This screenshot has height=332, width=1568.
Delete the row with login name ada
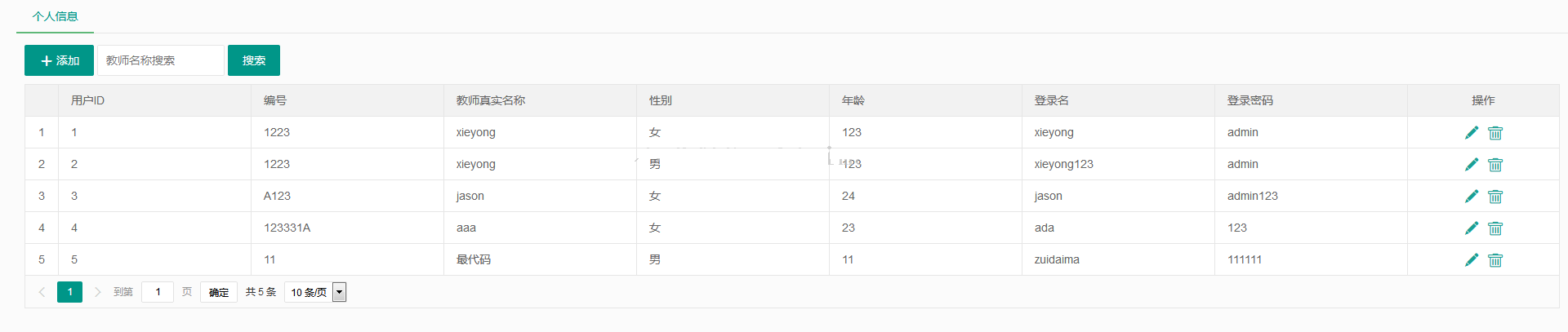click(1495, 228)
